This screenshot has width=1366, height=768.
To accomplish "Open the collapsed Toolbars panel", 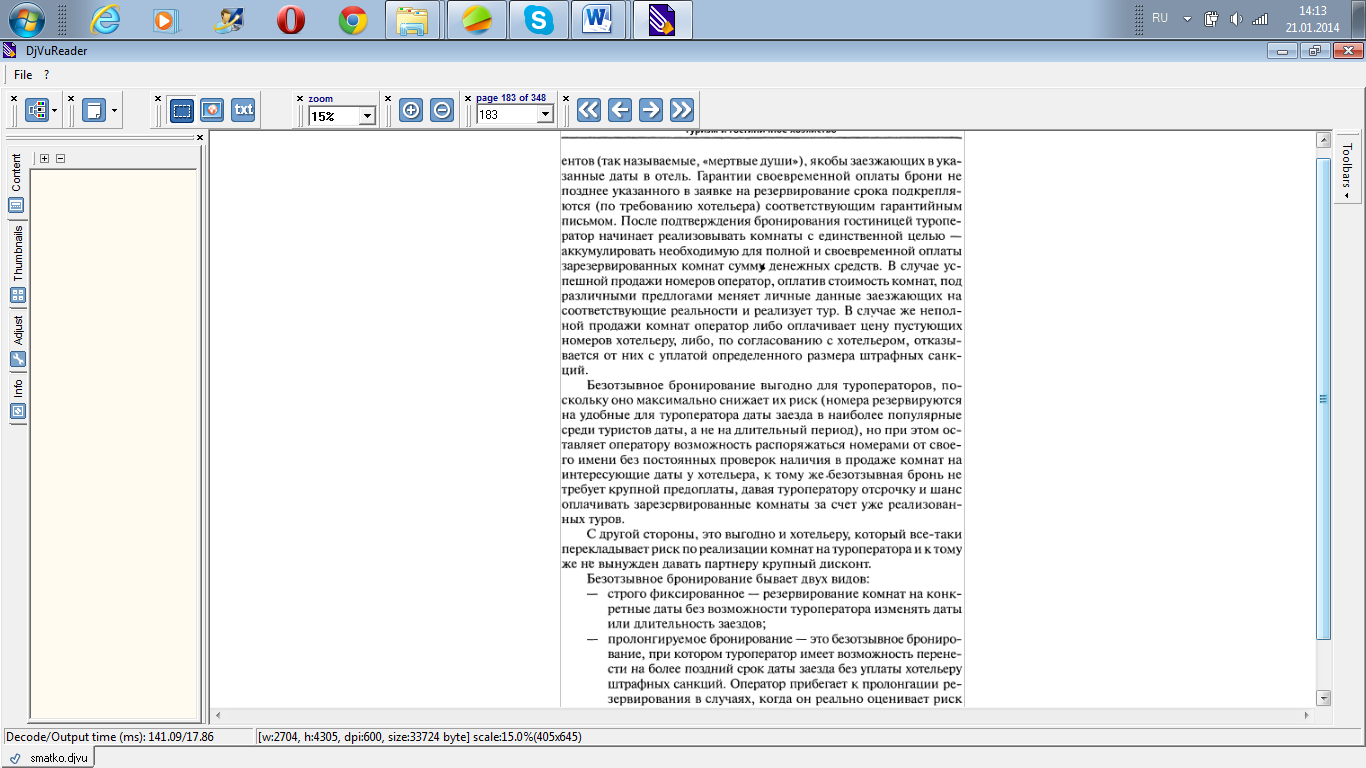I will click(1347, 167).
